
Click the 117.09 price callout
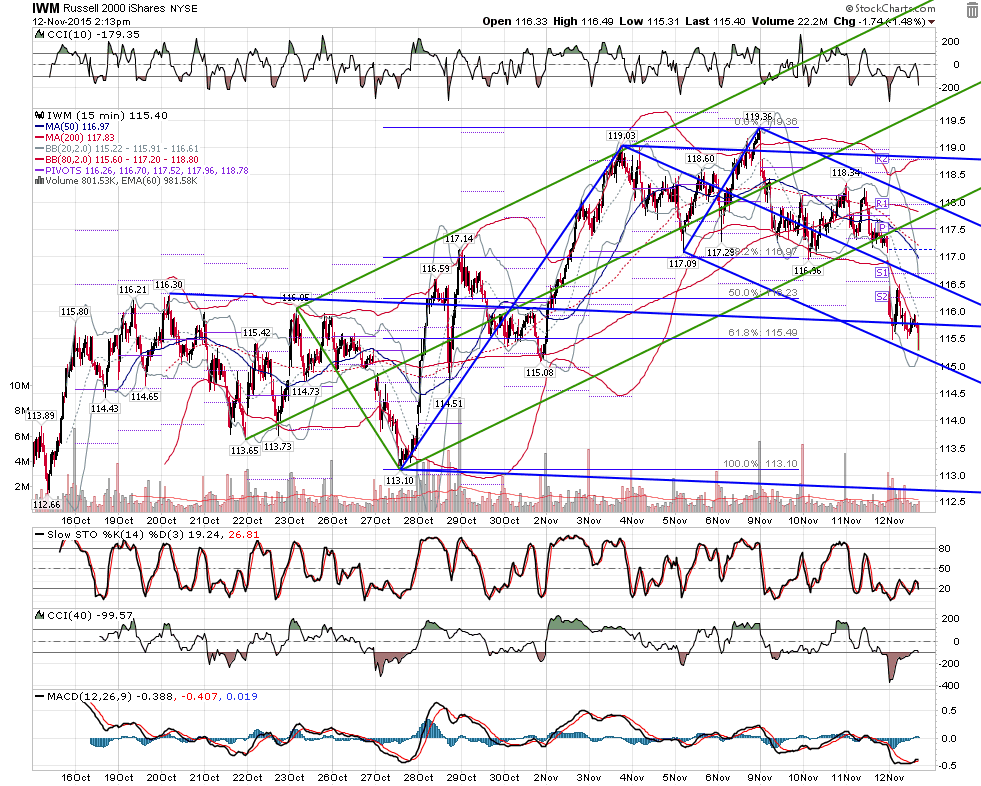pos(683,263)
